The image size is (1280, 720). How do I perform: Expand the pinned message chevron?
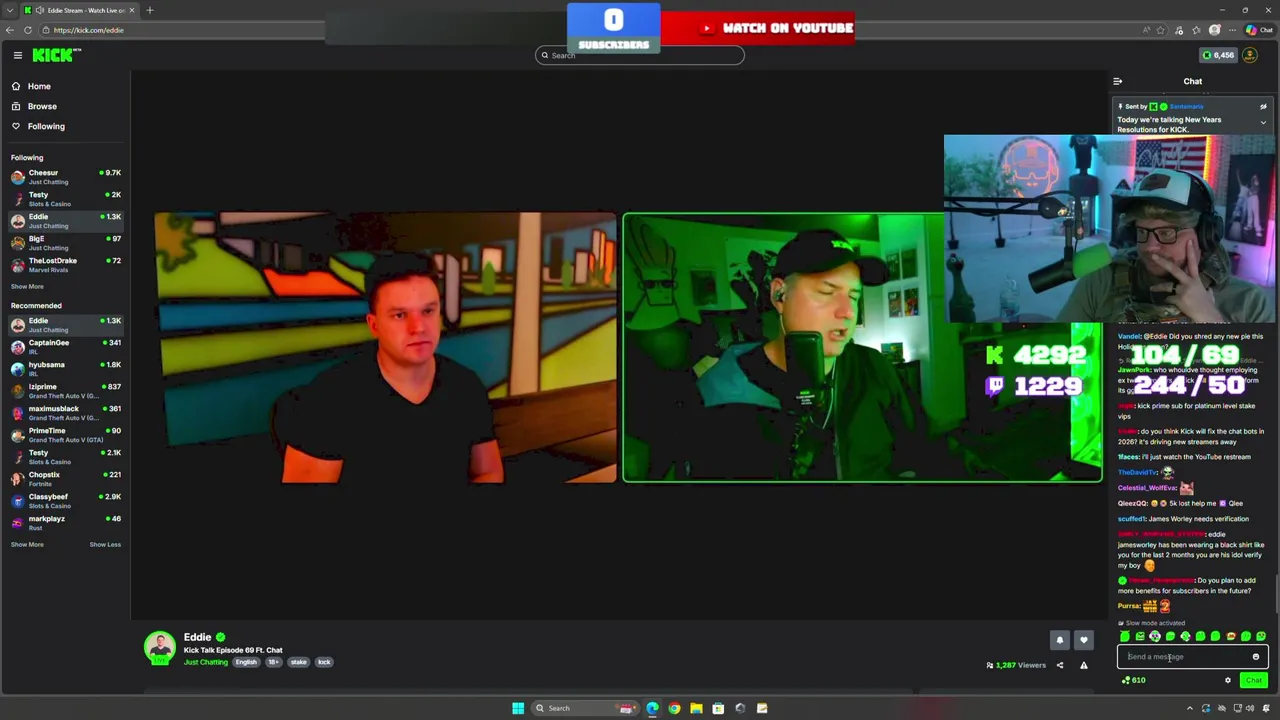click(1263, 123)
